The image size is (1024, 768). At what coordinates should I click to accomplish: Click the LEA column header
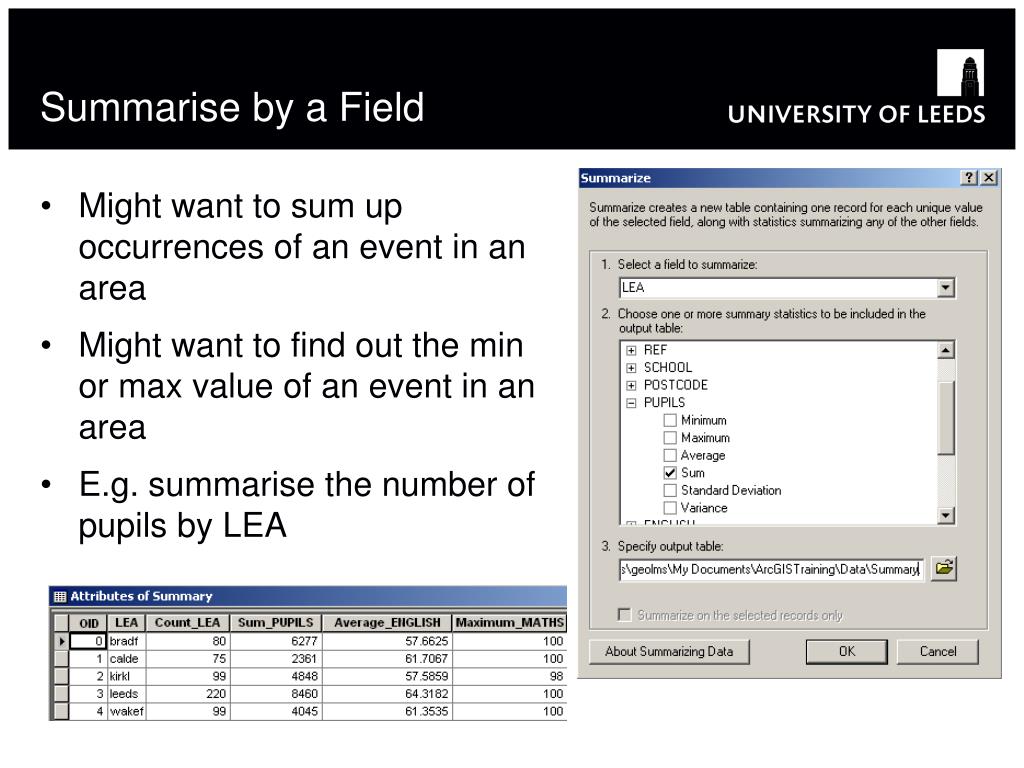[x=126, y=623]
